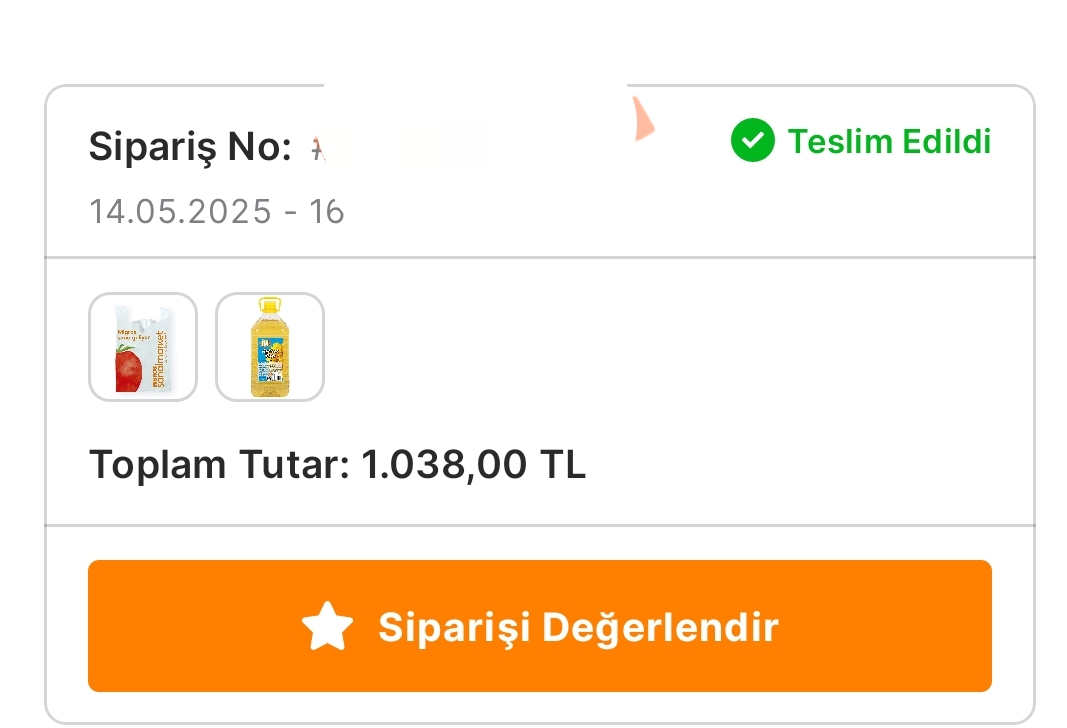This screenshot has width=1067, height=728.
Task: Click the green delivered checkmark icon
Action: tap(753, 140)
